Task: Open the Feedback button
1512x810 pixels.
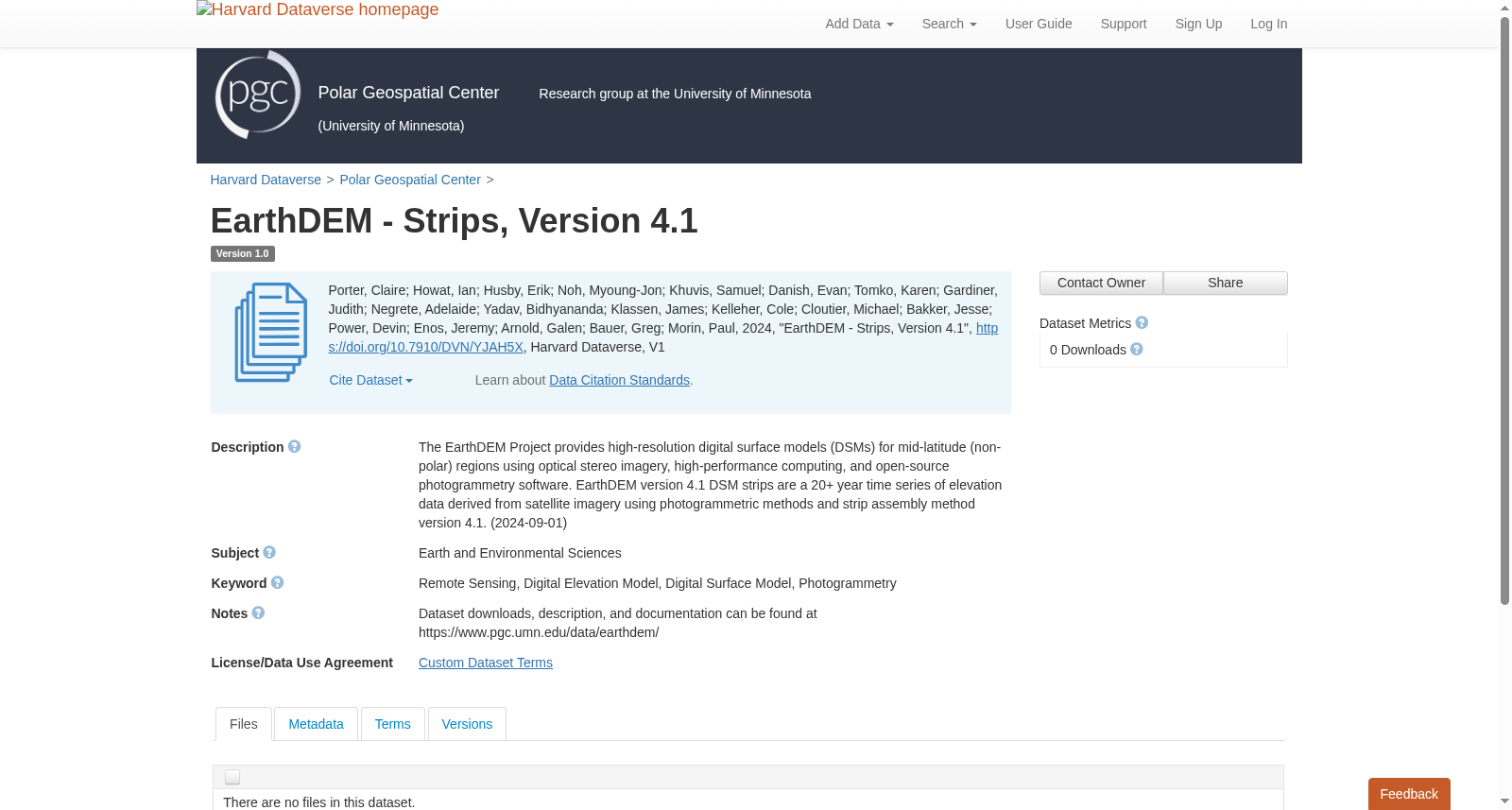Action: [x=1409, y=794]
